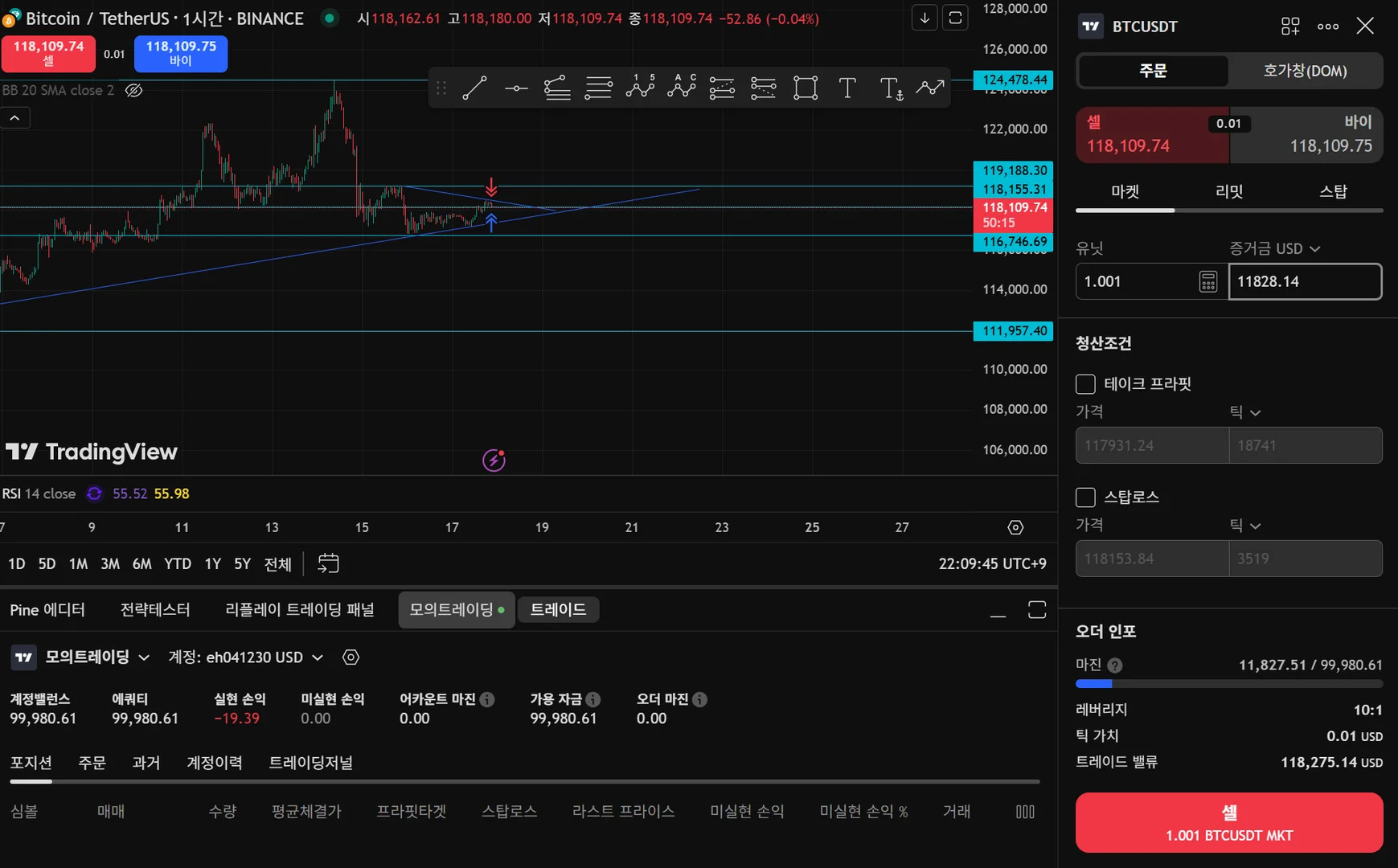Click the purple icon beside RSI 14 close

pos(94,493)
